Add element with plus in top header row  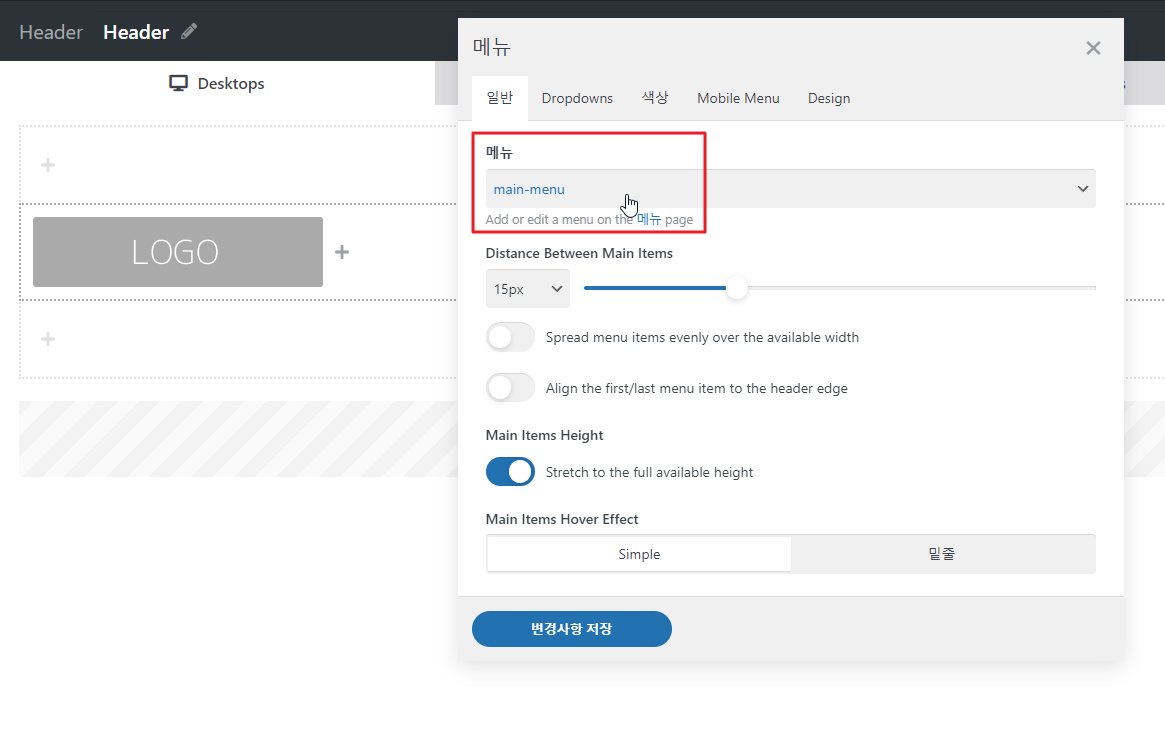tap(48, 165)
